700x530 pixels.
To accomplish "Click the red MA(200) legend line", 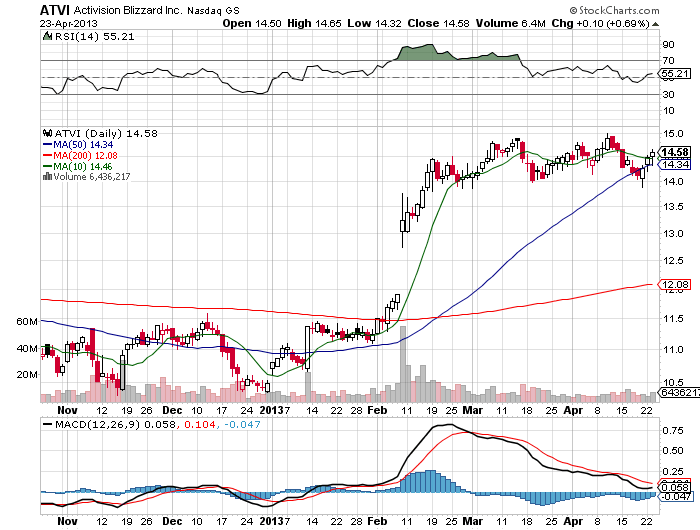I will (47, 155).
